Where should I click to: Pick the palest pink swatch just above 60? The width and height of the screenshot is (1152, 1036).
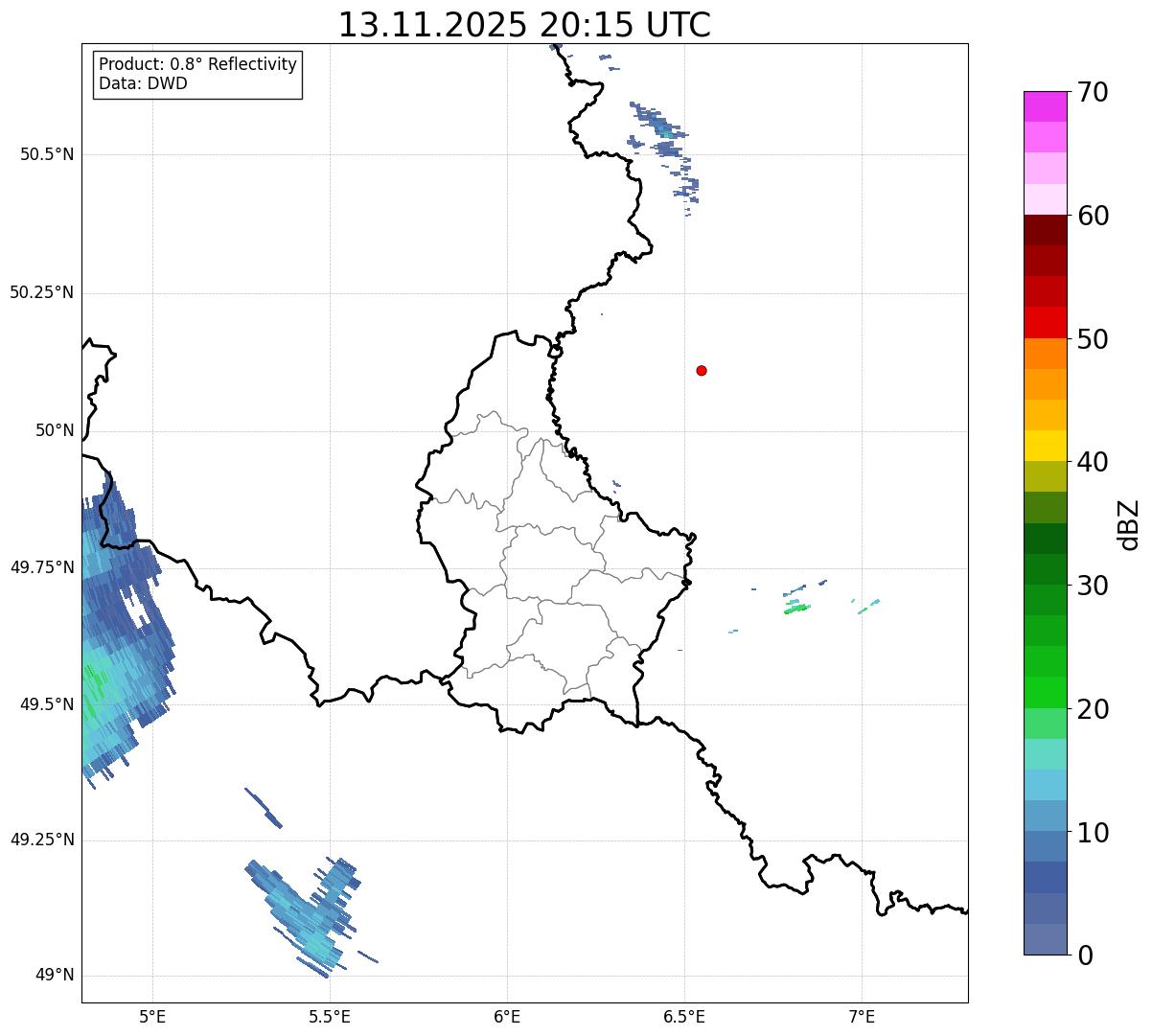[1046, 199]
